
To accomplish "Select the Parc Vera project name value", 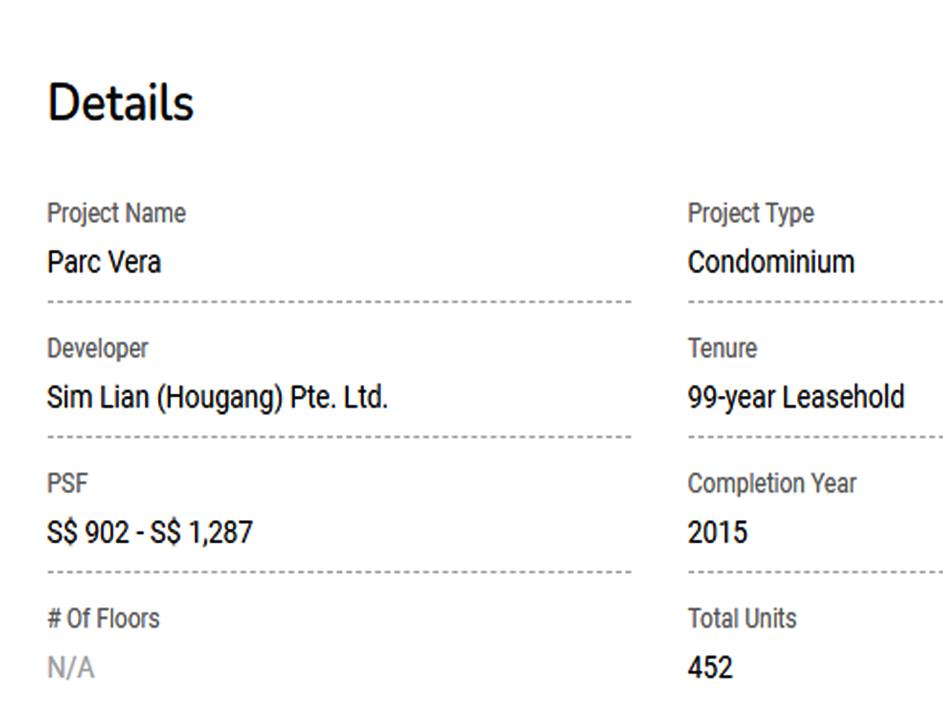I will point(104,262).
